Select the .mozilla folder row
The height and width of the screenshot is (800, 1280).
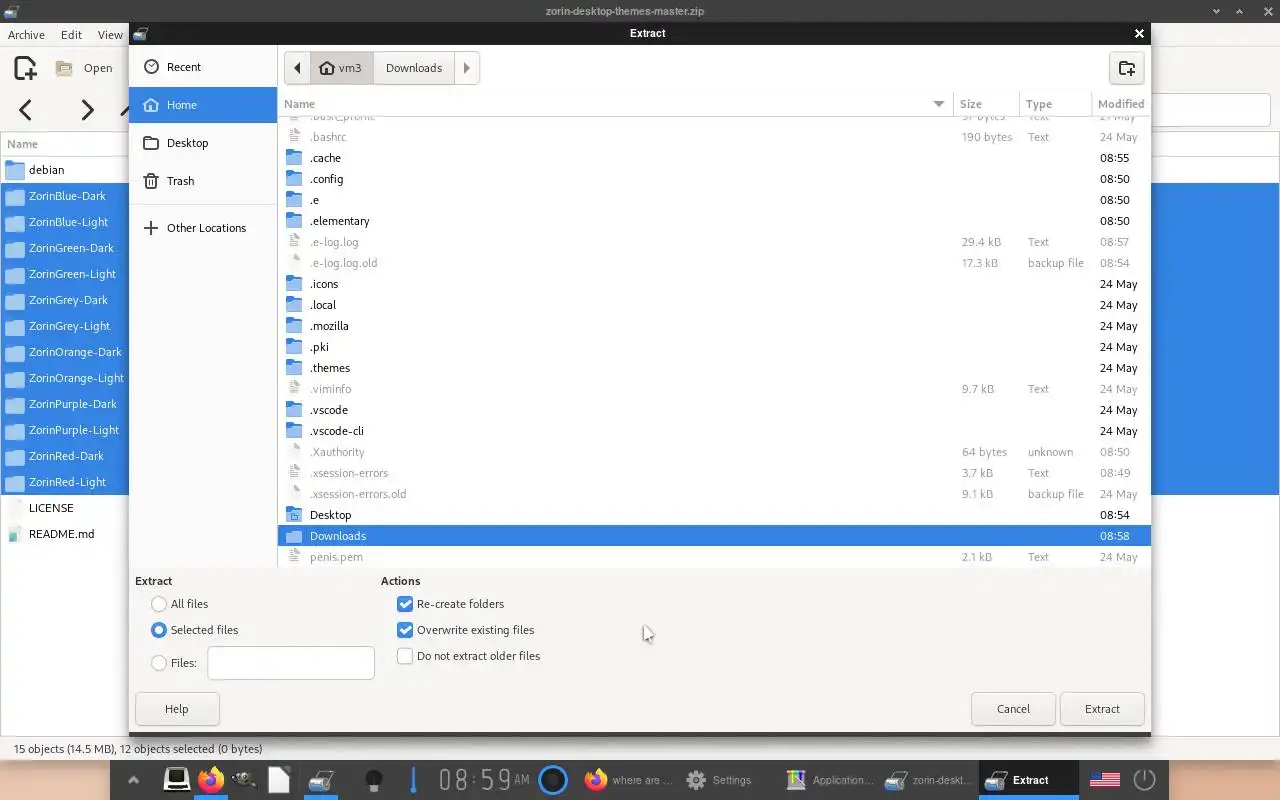(x=714, y=326)
